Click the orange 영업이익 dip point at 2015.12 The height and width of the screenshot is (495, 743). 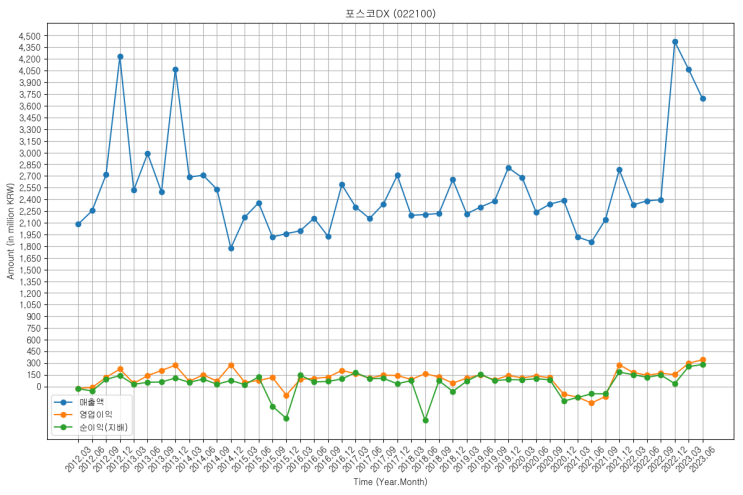point(286,395)
